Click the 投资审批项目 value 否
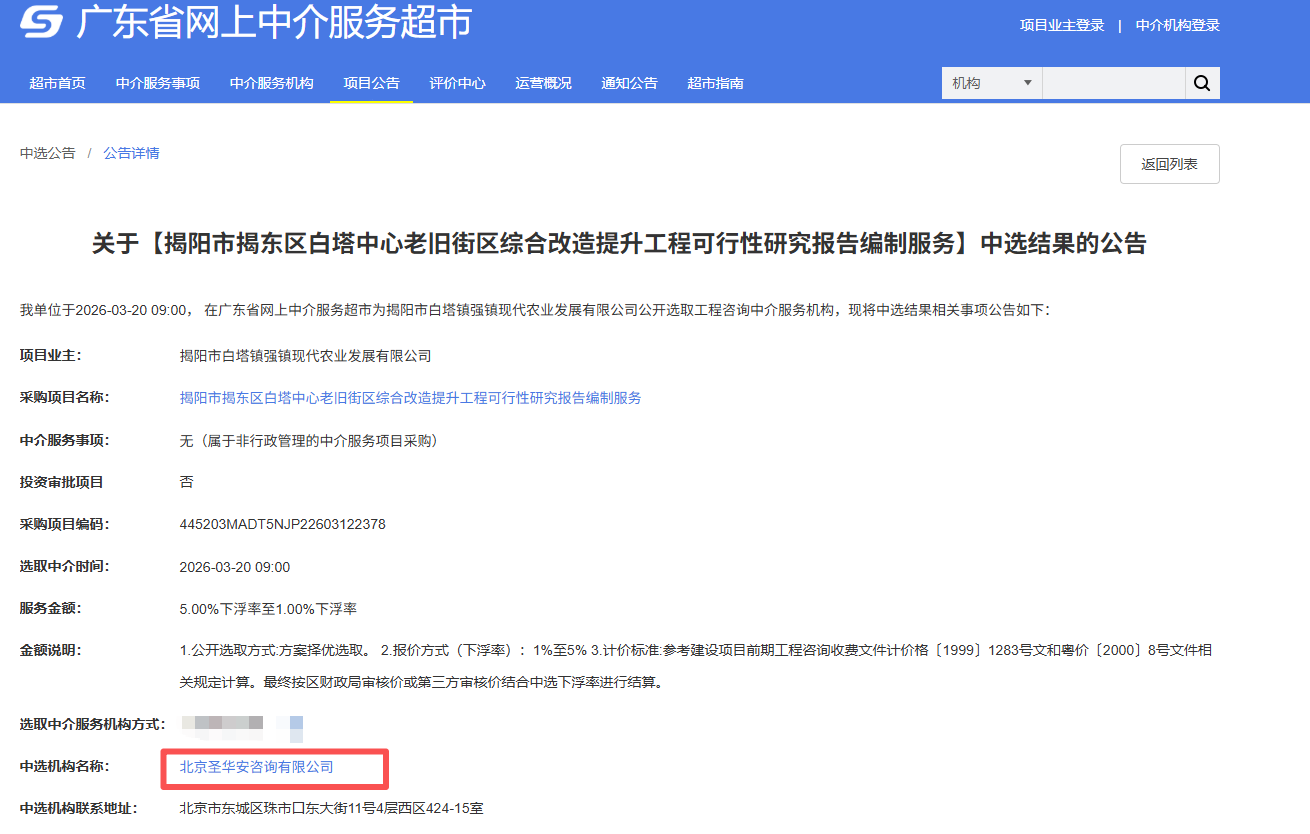Screen dimensions: 1310x834 186,482
